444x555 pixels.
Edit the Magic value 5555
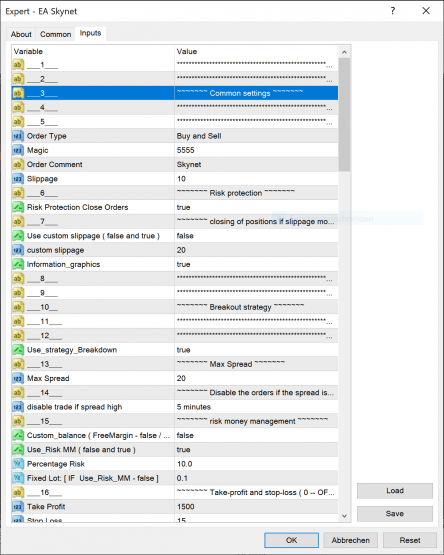tap(256, 150)
